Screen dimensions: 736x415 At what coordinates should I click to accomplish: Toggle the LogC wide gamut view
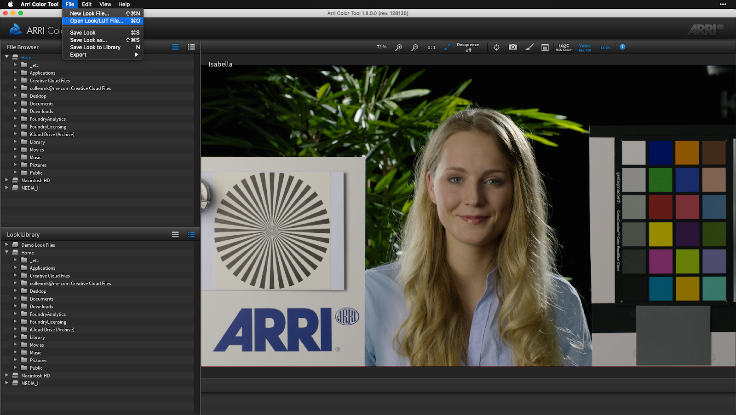point(564,47)
